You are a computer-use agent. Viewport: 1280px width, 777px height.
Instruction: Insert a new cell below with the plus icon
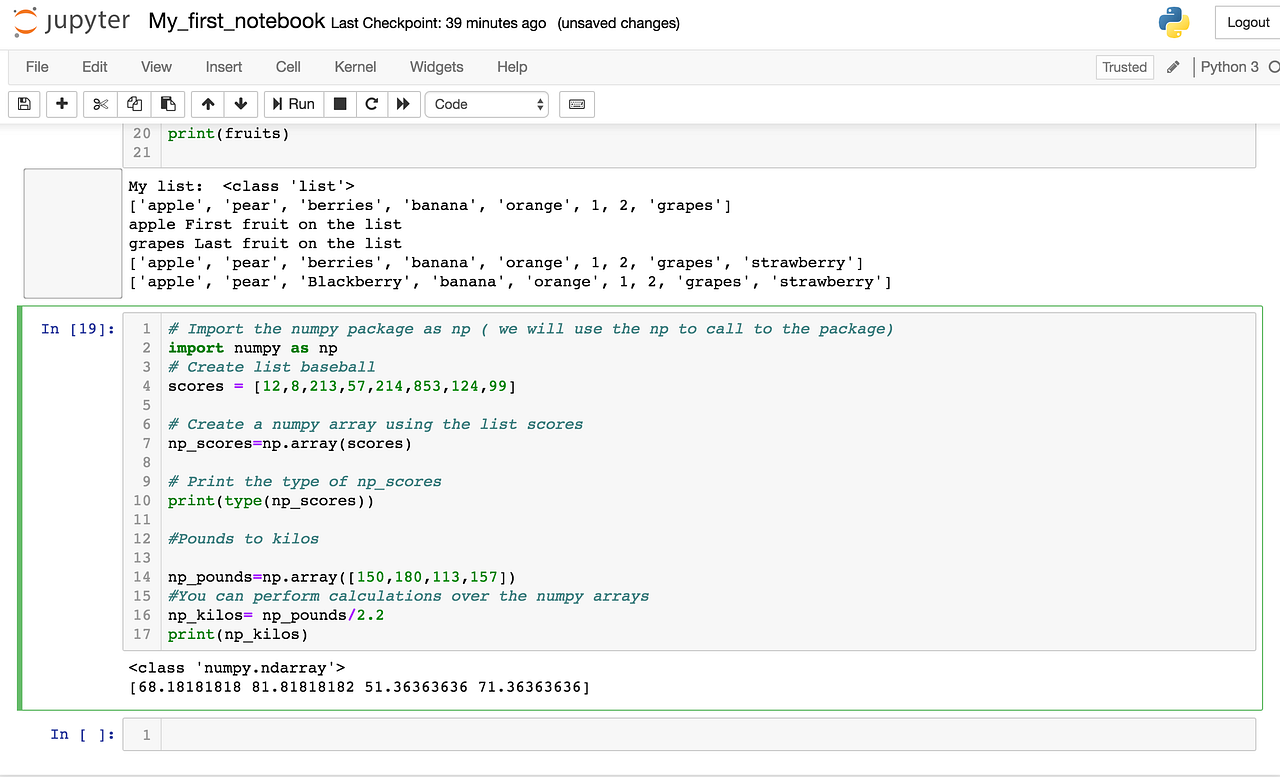pyautogui.click(x=61, y=104)
